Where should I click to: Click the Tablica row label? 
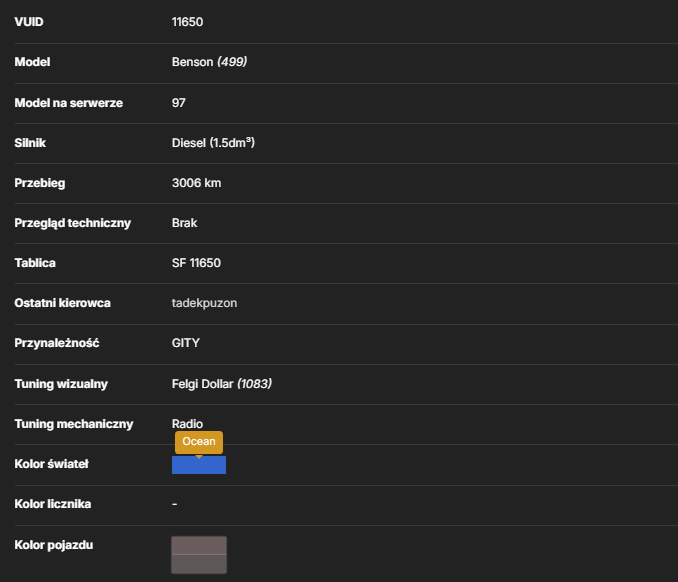pyautogui.click(x=35, y=263)
